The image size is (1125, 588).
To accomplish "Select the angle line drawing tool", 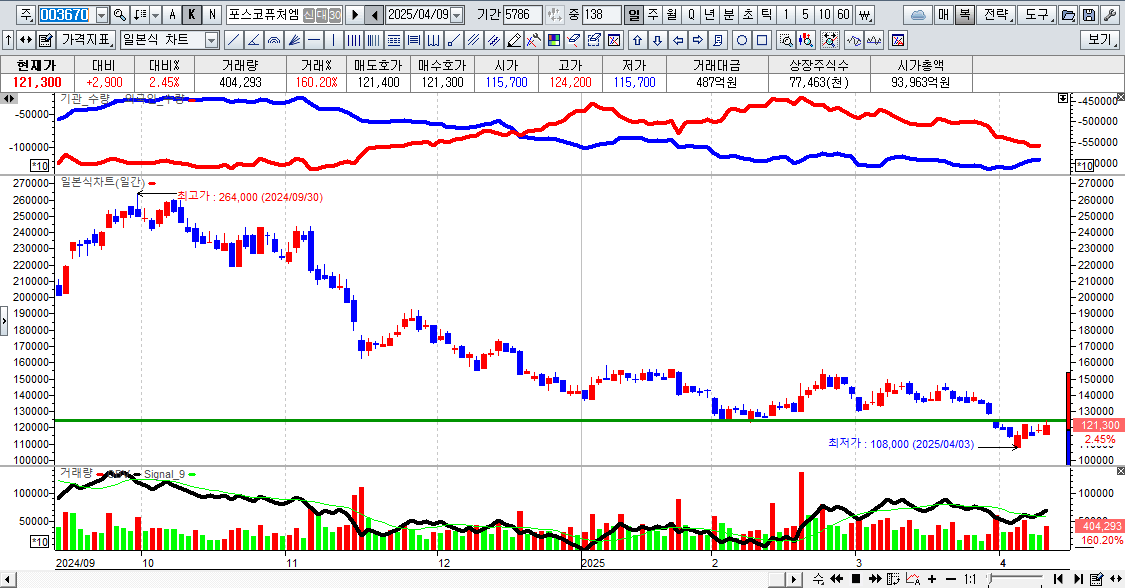I will pyautogui.click(x=253, y=40).
